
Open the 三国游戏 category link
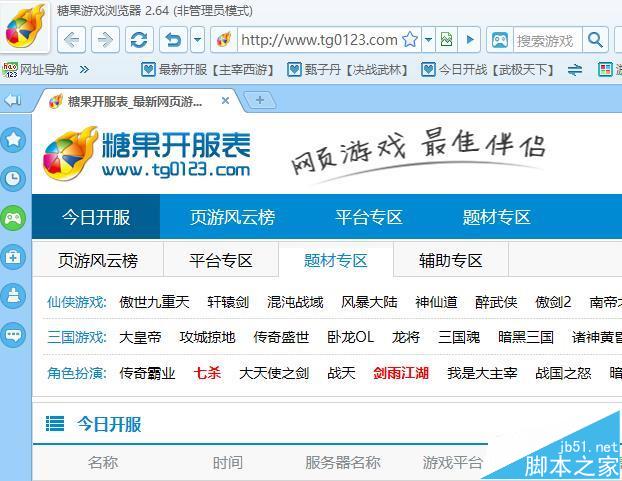77,337
